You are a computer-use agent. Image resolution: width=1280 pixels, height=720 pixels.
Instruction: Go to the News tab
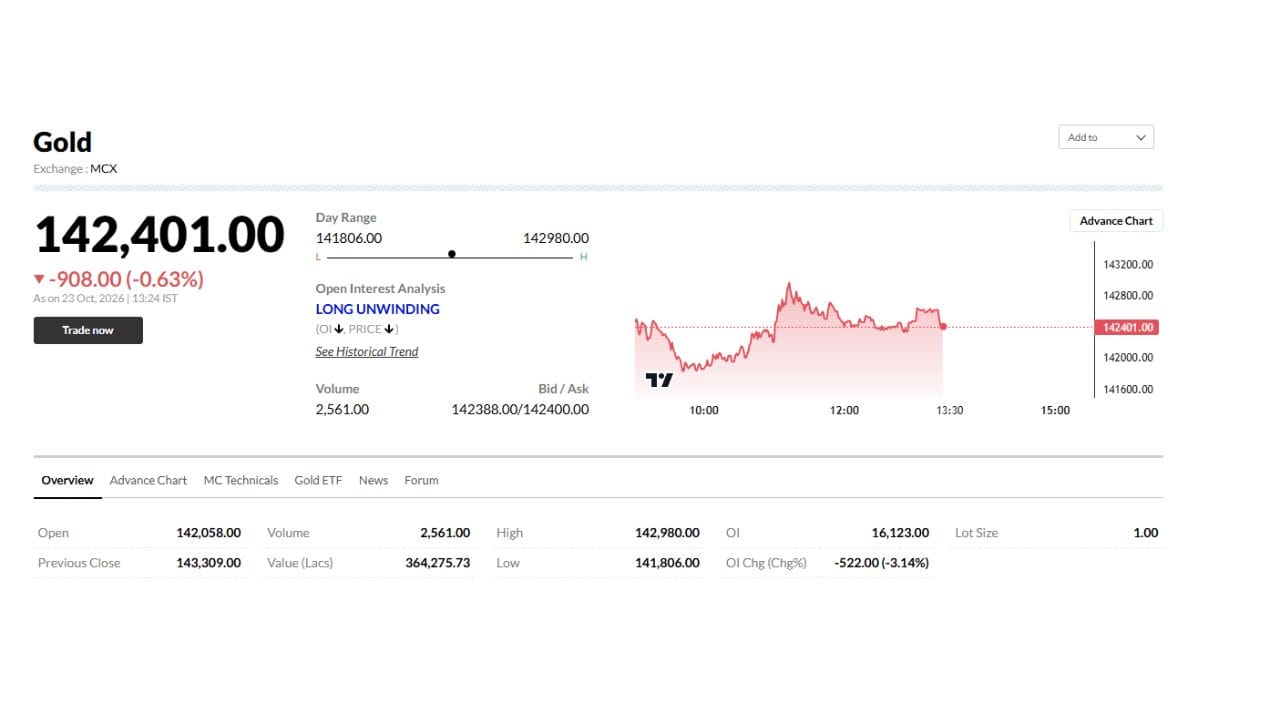coord(373,480)
